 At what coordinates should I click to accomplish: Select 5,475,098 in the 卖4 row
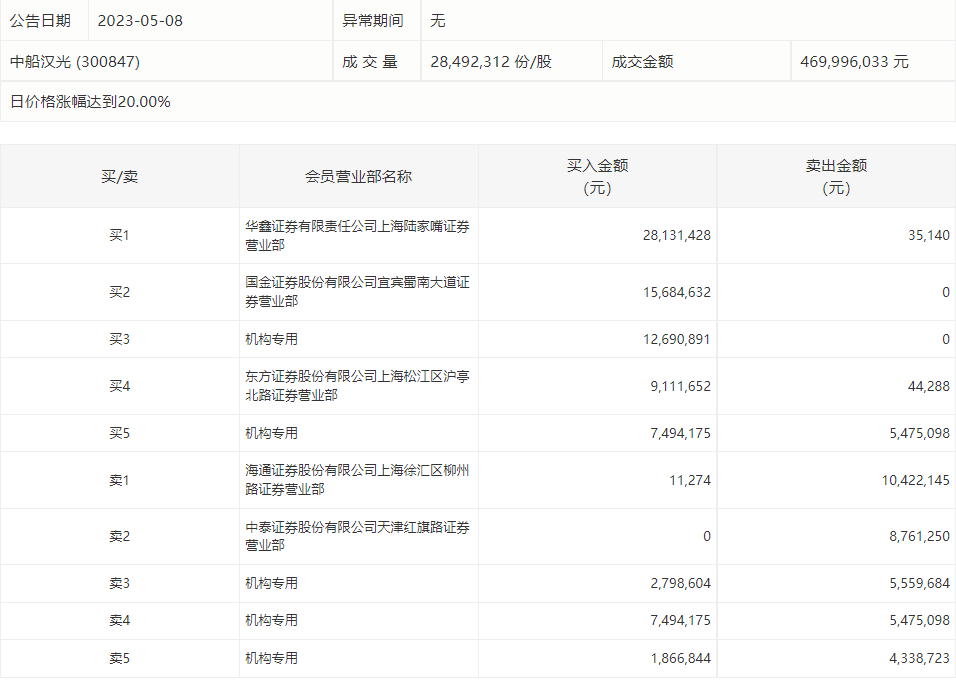[x=919, y=620]
